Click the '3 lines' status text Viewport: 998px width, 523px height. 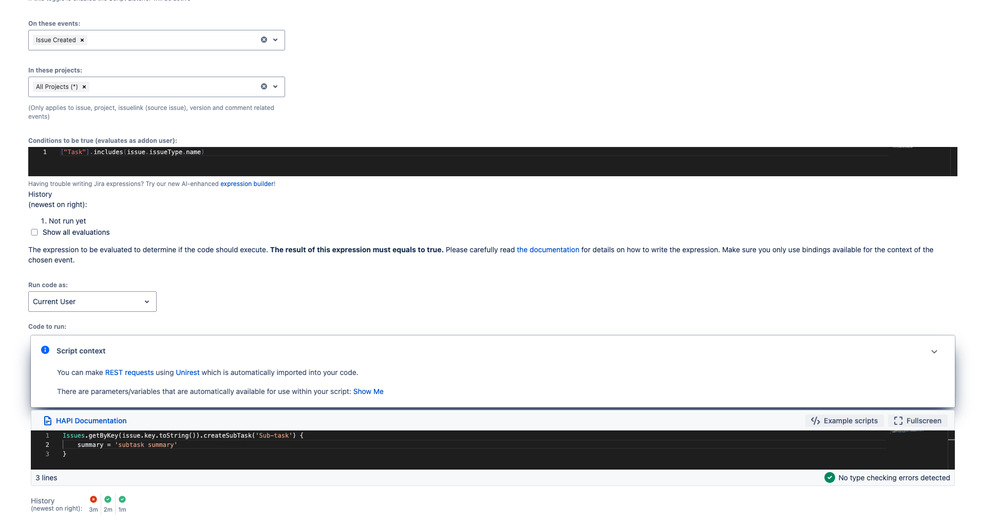click(46, 478)
